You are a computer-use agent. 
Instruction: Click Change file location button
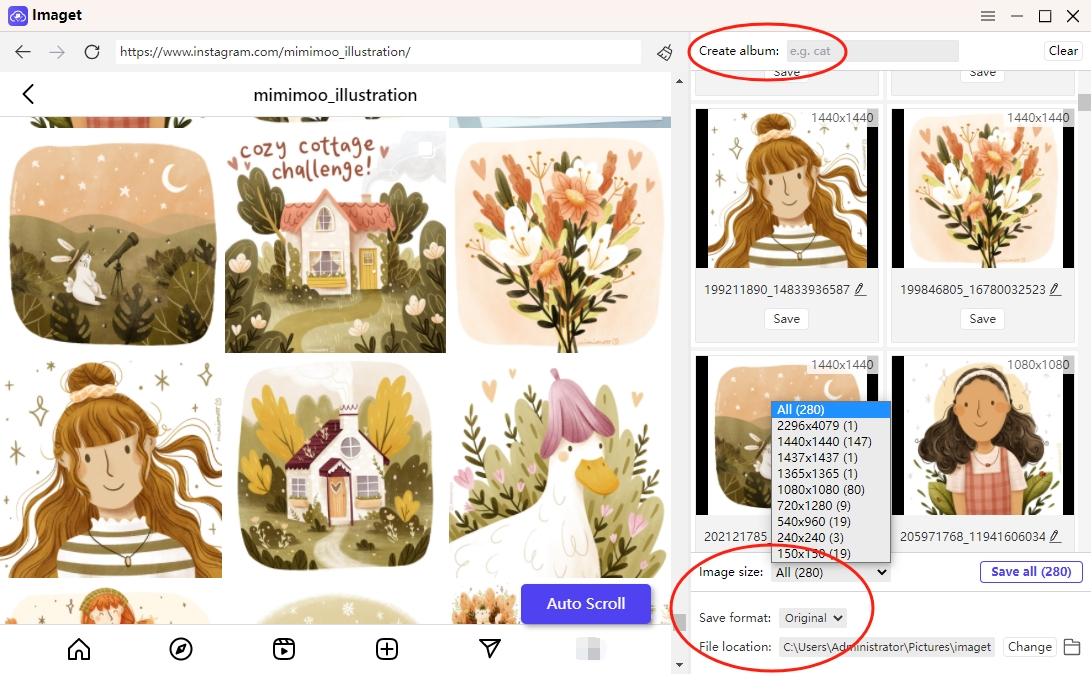(1030, 647)
